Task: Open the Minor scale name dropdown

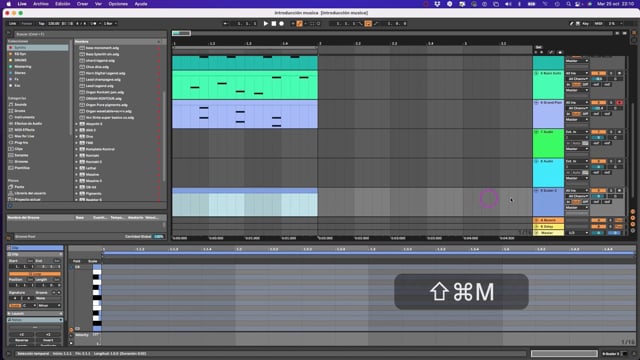Action: (x=49, y=305)
